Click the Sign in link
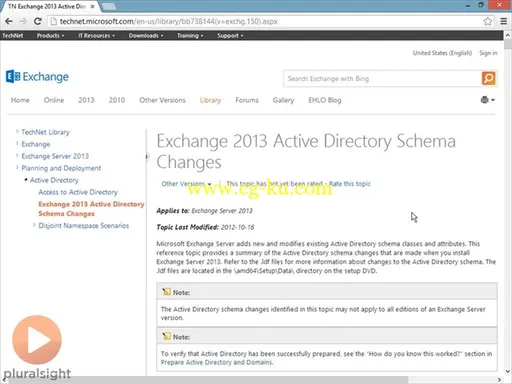The image size is (512, 384). [488, 53]
